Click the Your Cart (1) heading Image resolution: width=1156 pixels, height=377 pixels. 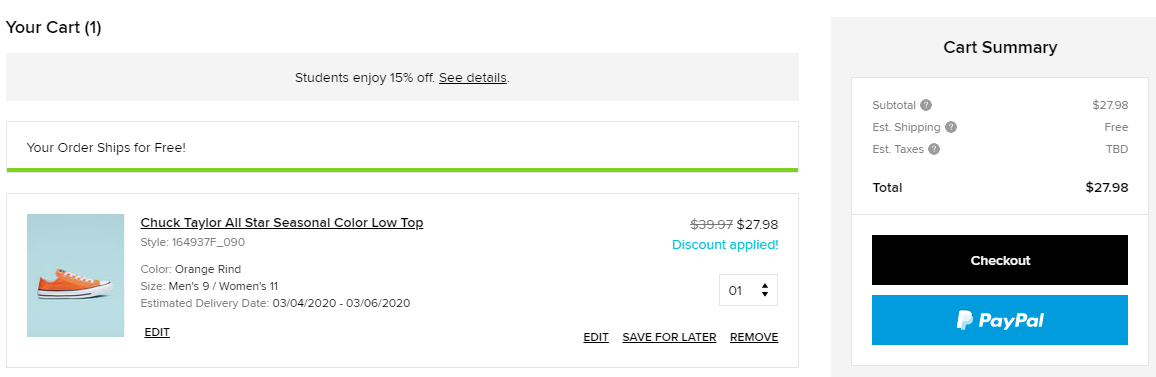53,28
